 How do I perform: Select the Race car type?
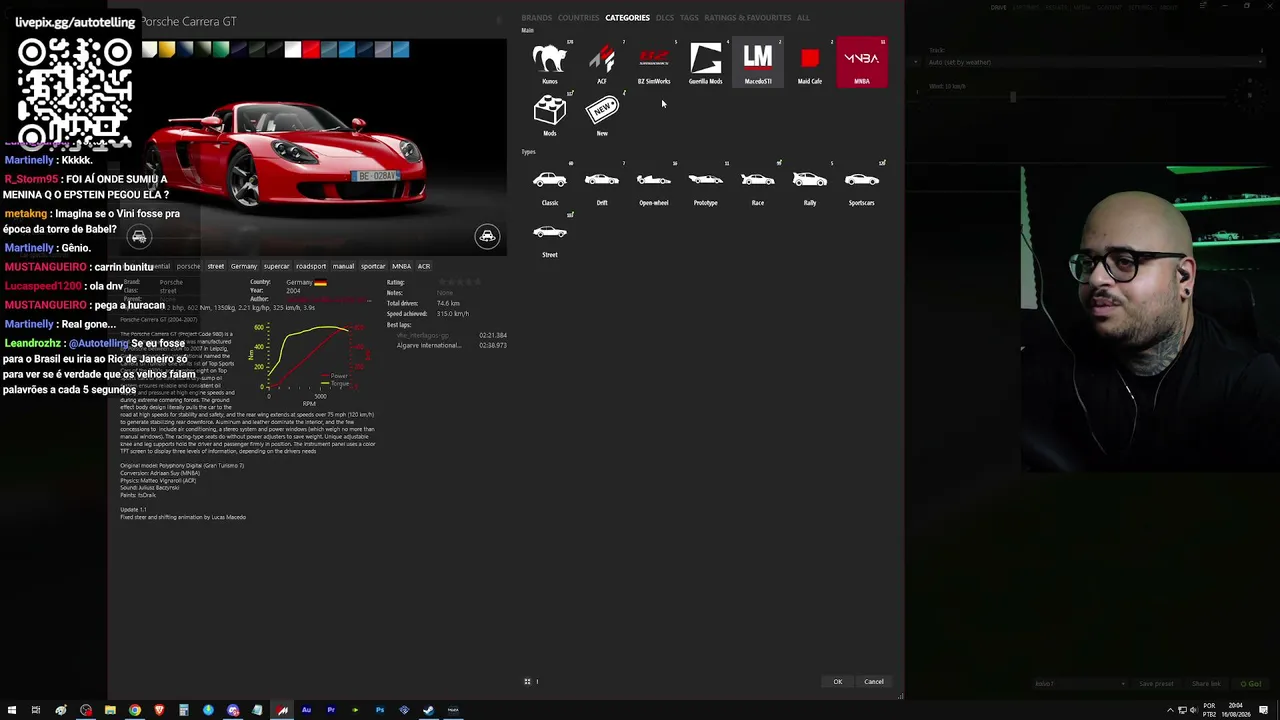[758, 185]
